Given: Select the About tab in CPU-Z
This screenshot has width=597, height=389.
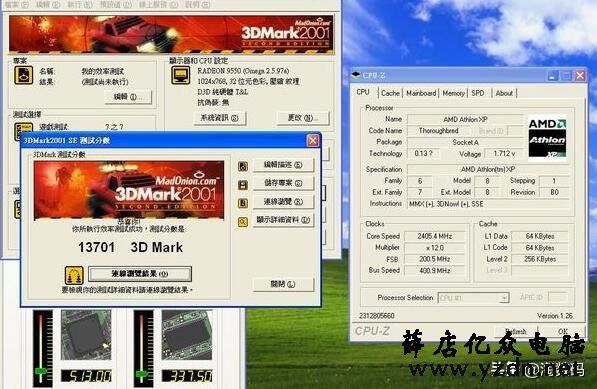Looking at the screenshot, I should (x=504, y=93).
